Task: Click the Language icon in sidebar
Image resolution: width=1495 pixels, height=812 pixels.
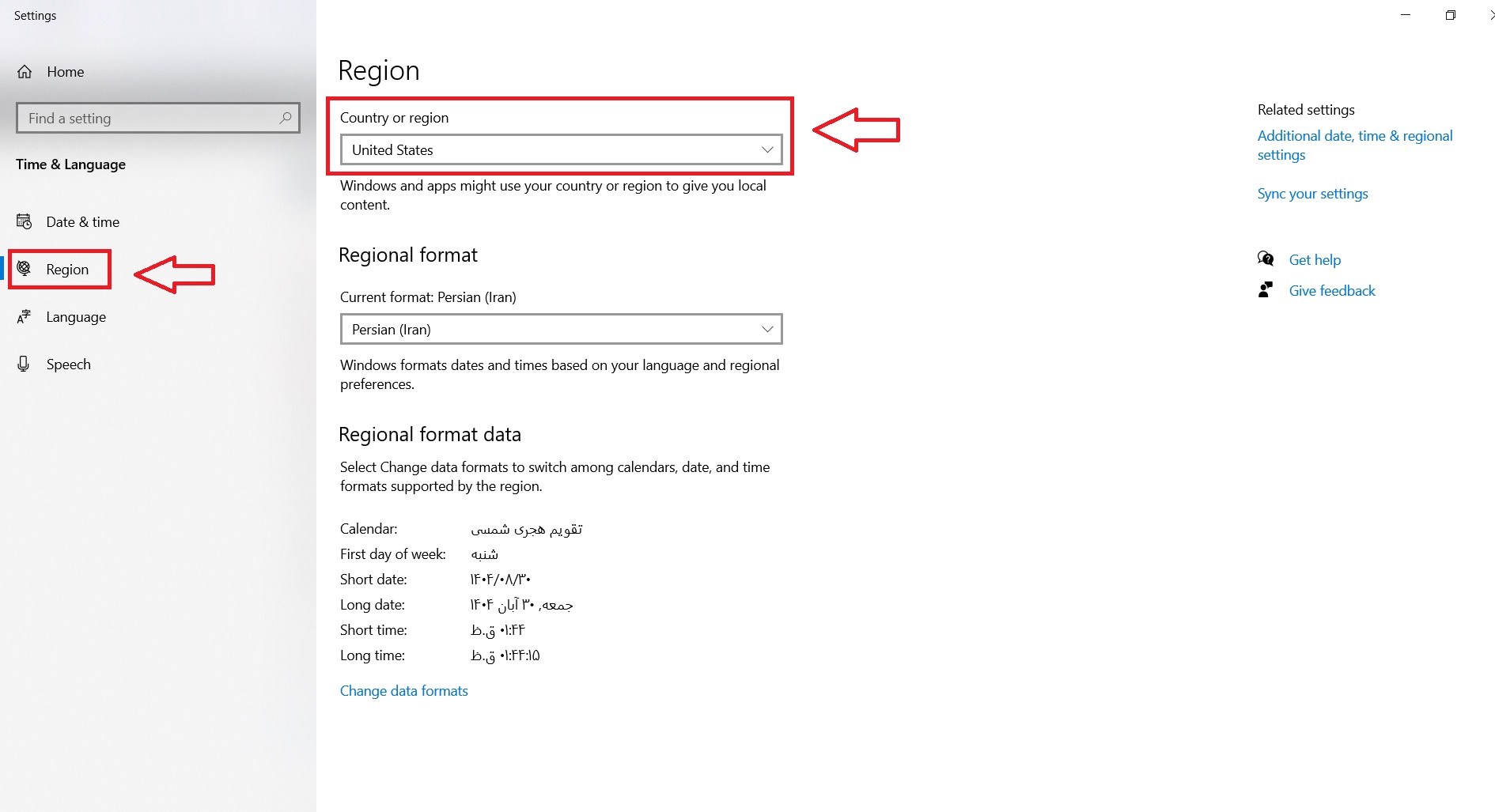Action: point(25,317)
